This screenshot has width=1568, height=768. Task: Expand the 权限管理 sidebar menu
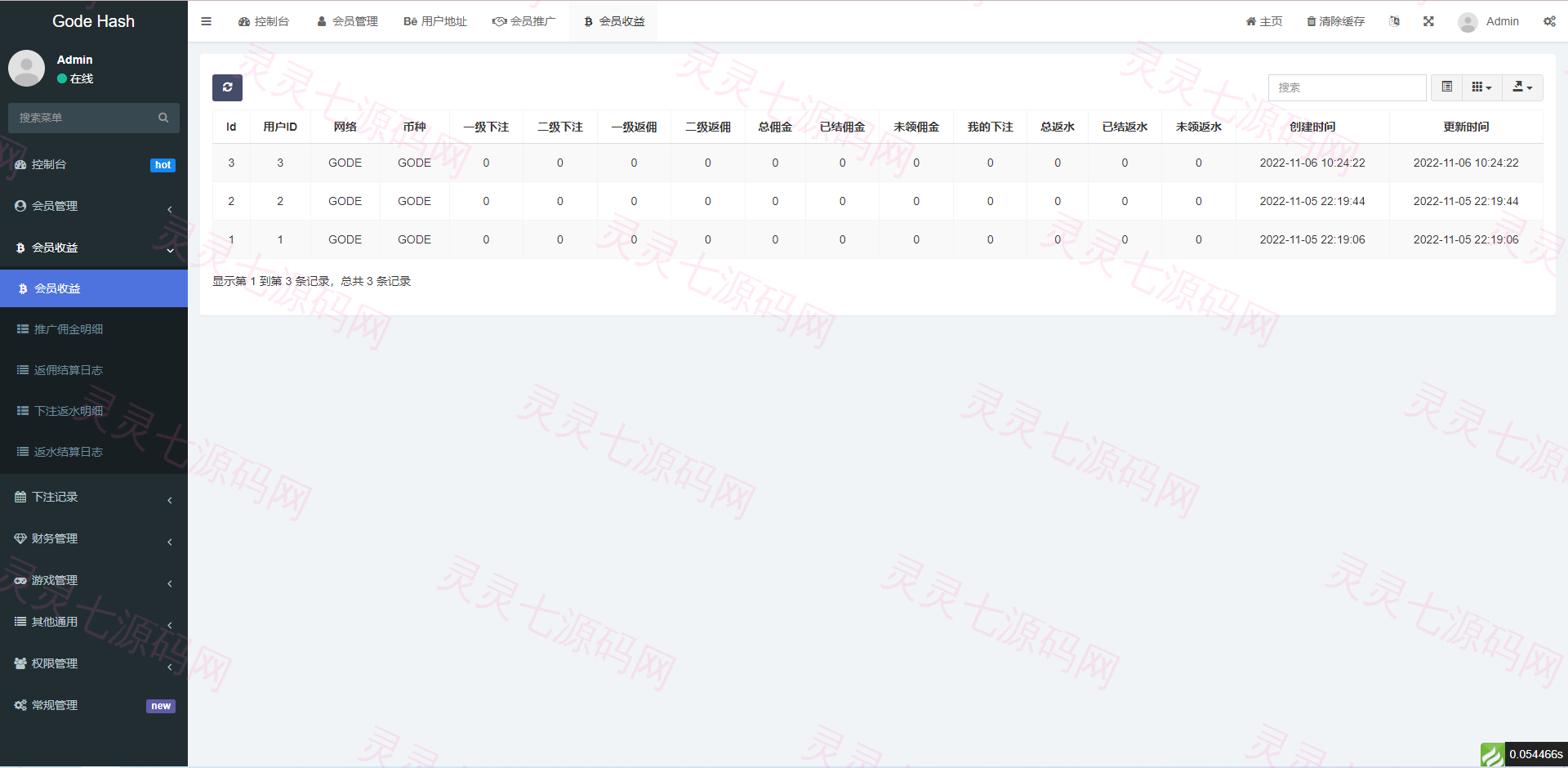(94, 663)
